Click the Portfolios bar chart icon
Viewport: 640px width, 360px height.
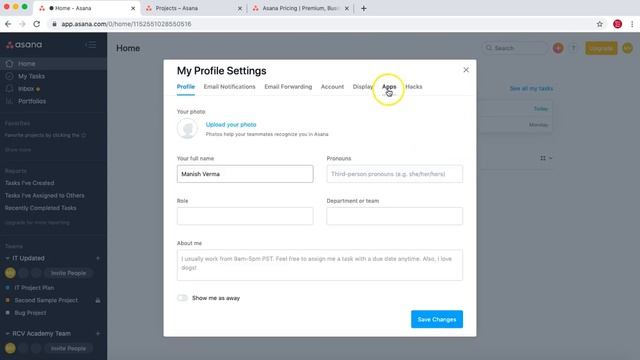click(x=9, y=101)
